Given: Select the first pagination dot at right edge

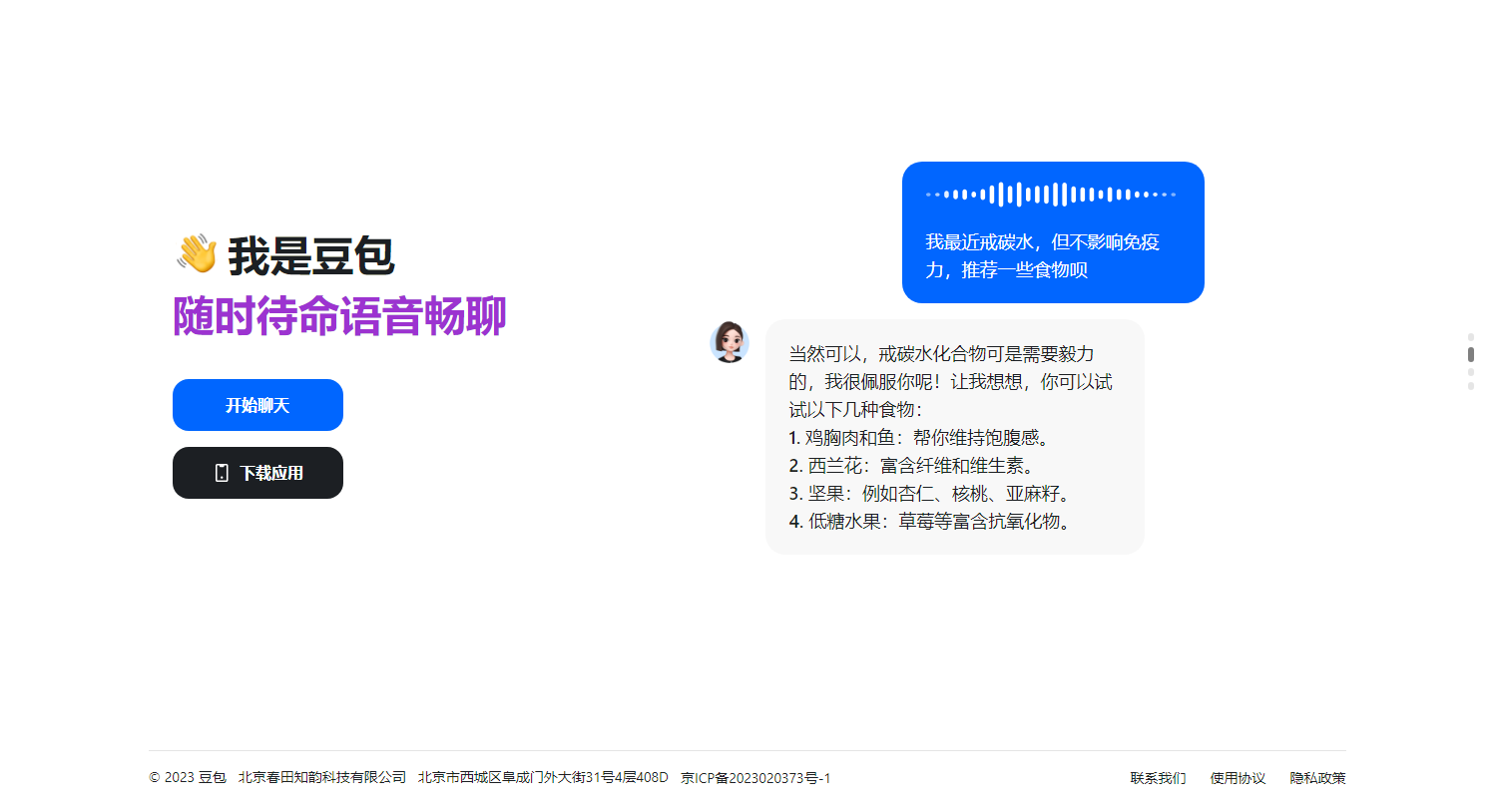Looking at the screenshot, I should (1471, 337).
